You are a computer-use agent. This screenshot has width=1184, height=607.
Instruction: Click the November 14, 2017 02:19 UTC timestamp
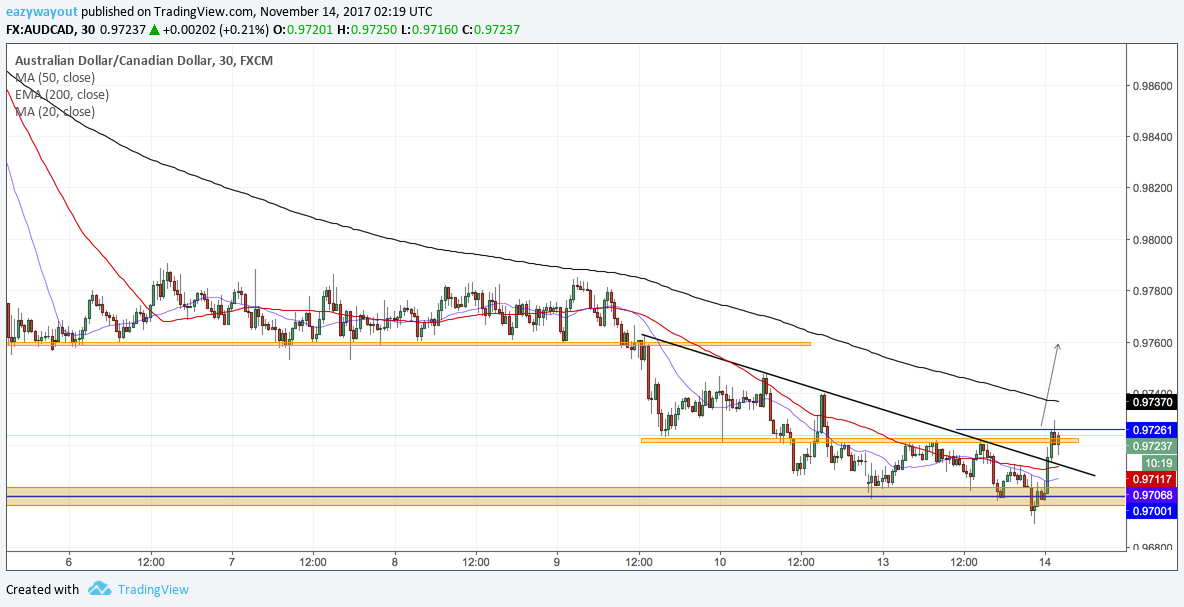click(347, 12)
